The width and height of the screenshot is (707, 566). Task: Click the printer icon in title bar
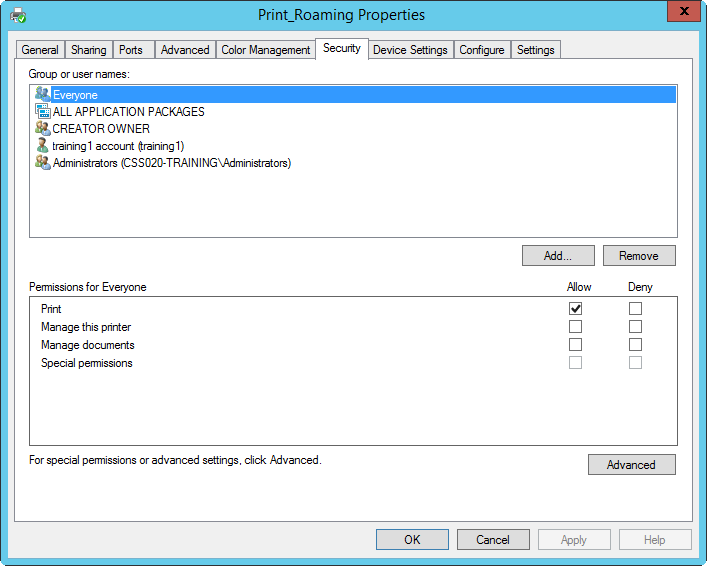coord(17,15)
